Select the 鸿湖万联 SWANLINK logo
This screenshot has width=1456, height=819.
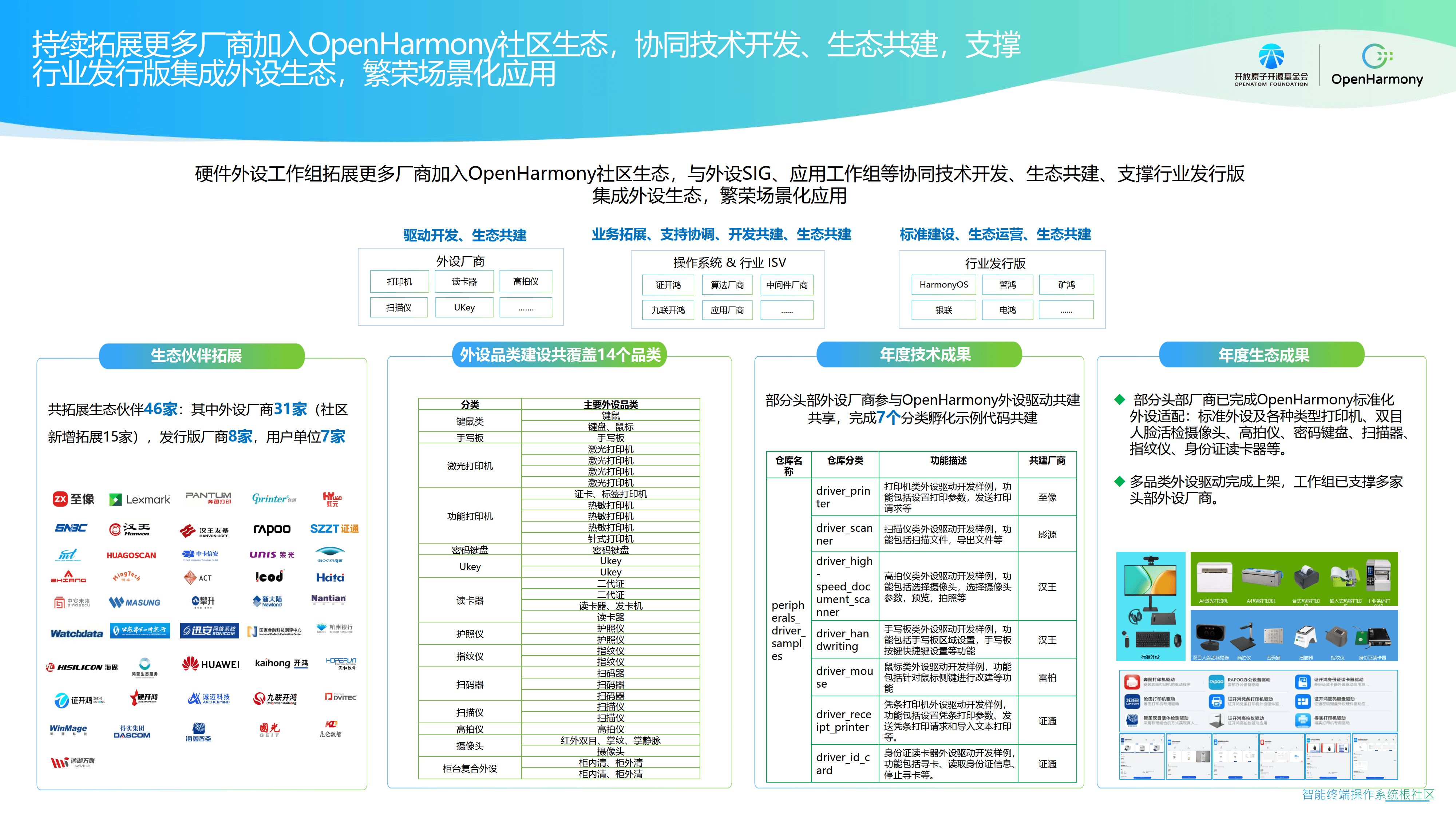pyautogui.click(x=73, y=763)
